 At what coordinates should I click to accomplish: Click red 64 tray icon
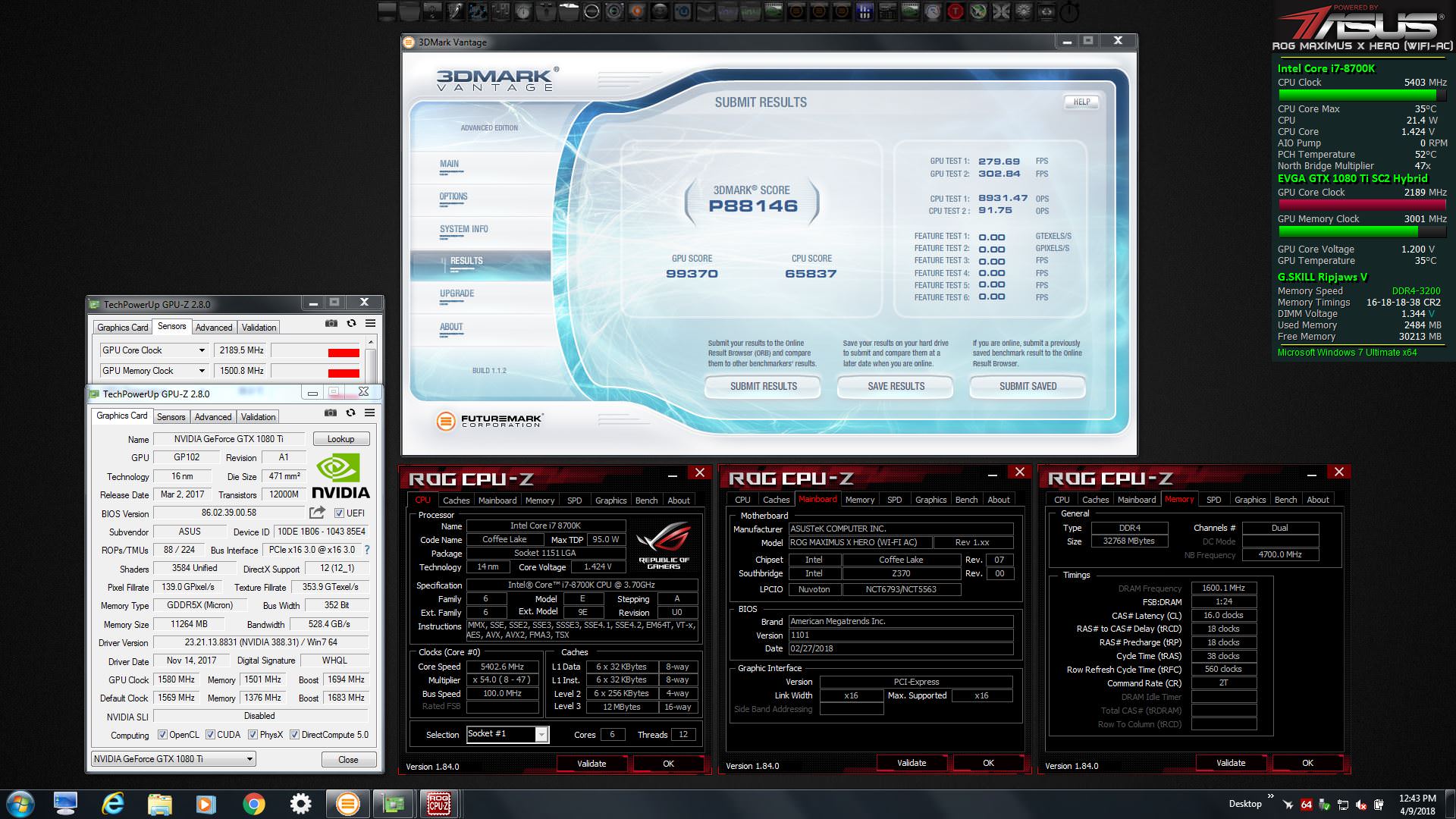(1307, 805)
